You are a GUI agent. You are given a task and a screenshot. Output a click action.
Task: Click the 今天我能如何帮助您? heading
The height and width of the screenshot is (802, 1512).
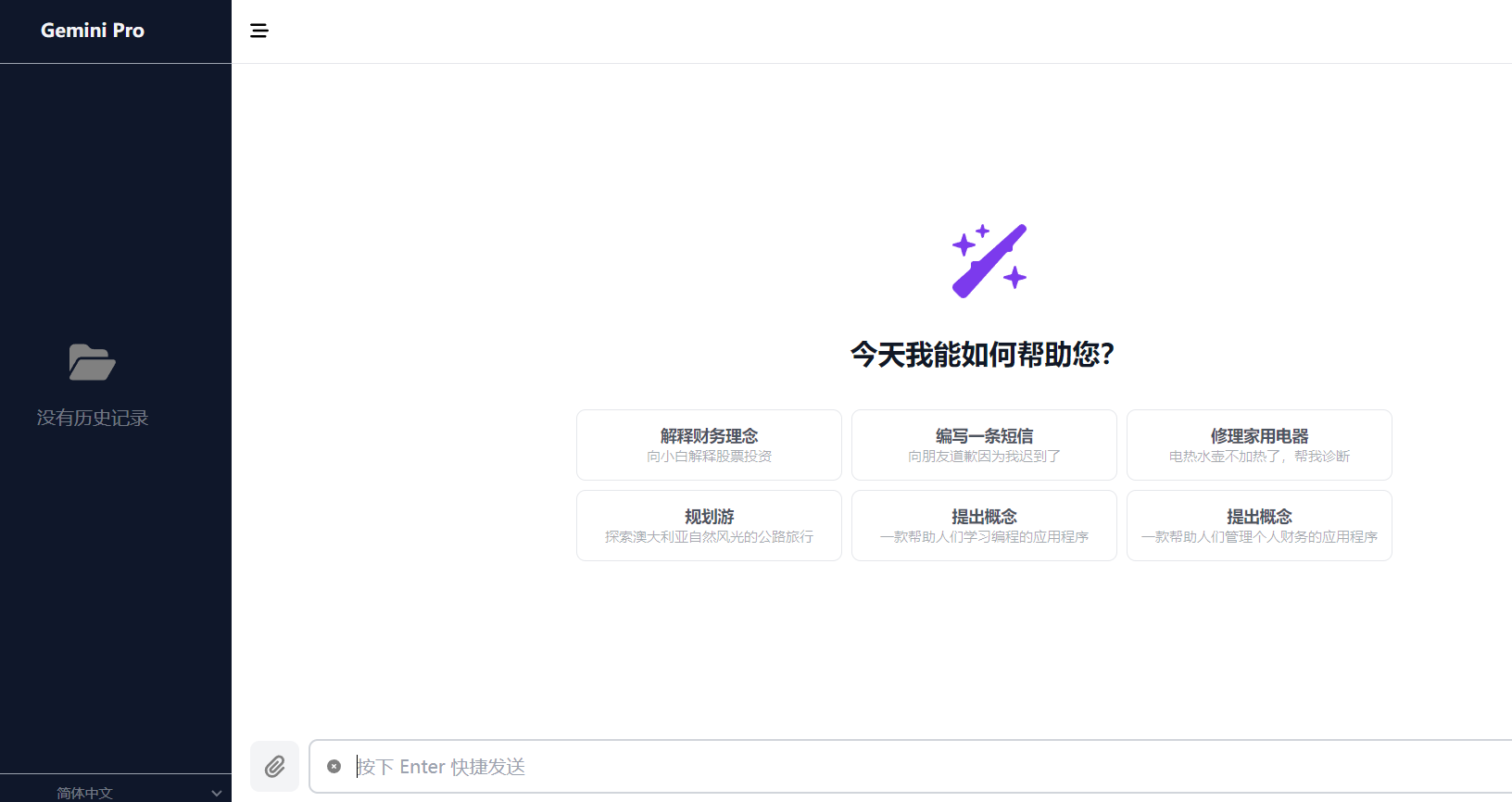983,354
